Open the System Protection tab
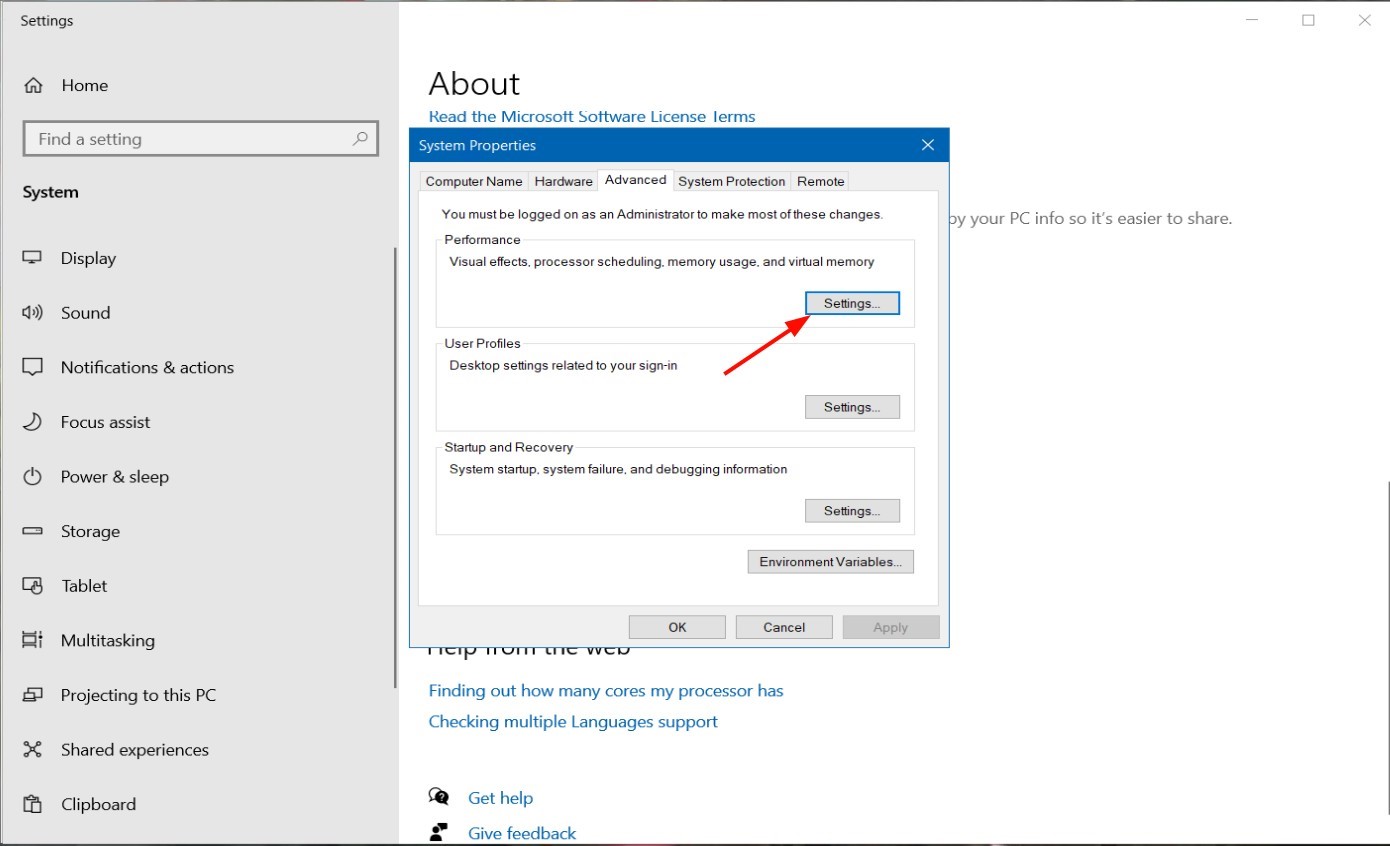 [731, 181]
